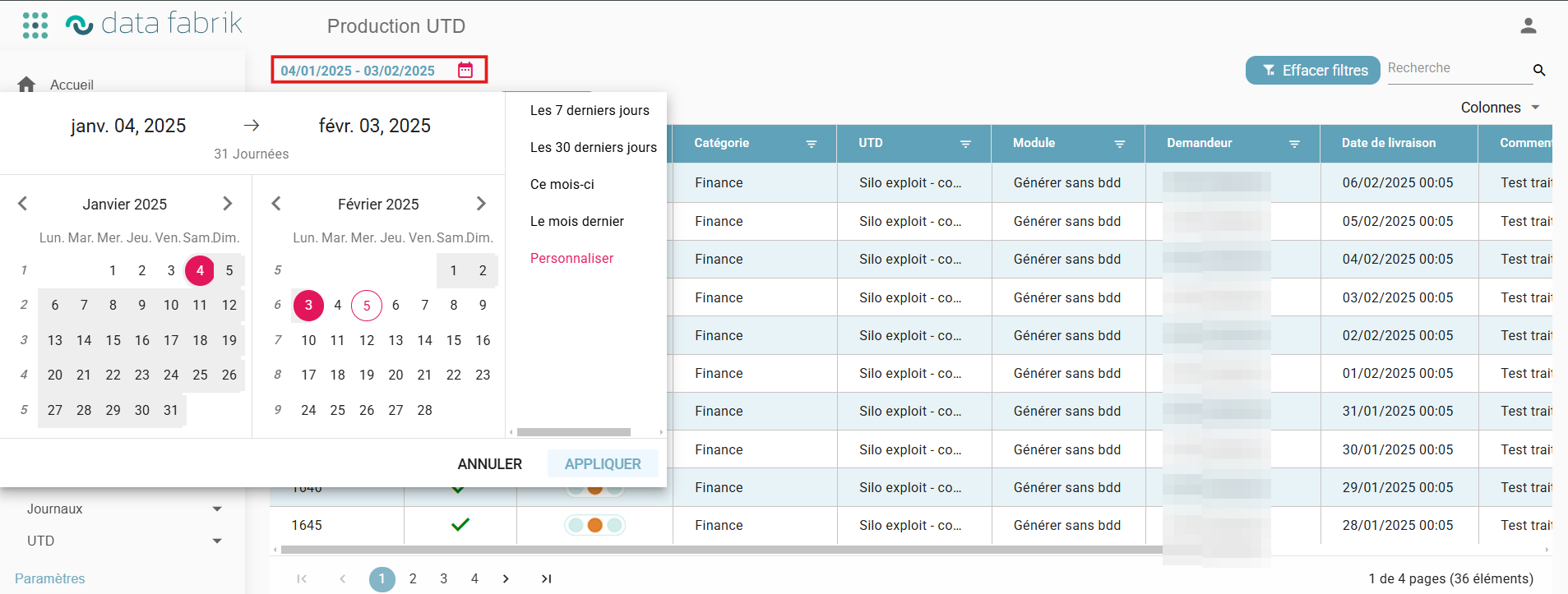
Task: Click the Production UTD page title
Action: [396, 26]
